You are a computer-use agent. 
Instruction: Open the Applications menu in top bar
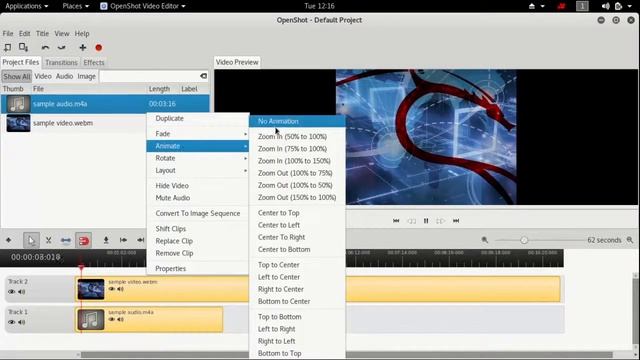click(x=27, y=6)
